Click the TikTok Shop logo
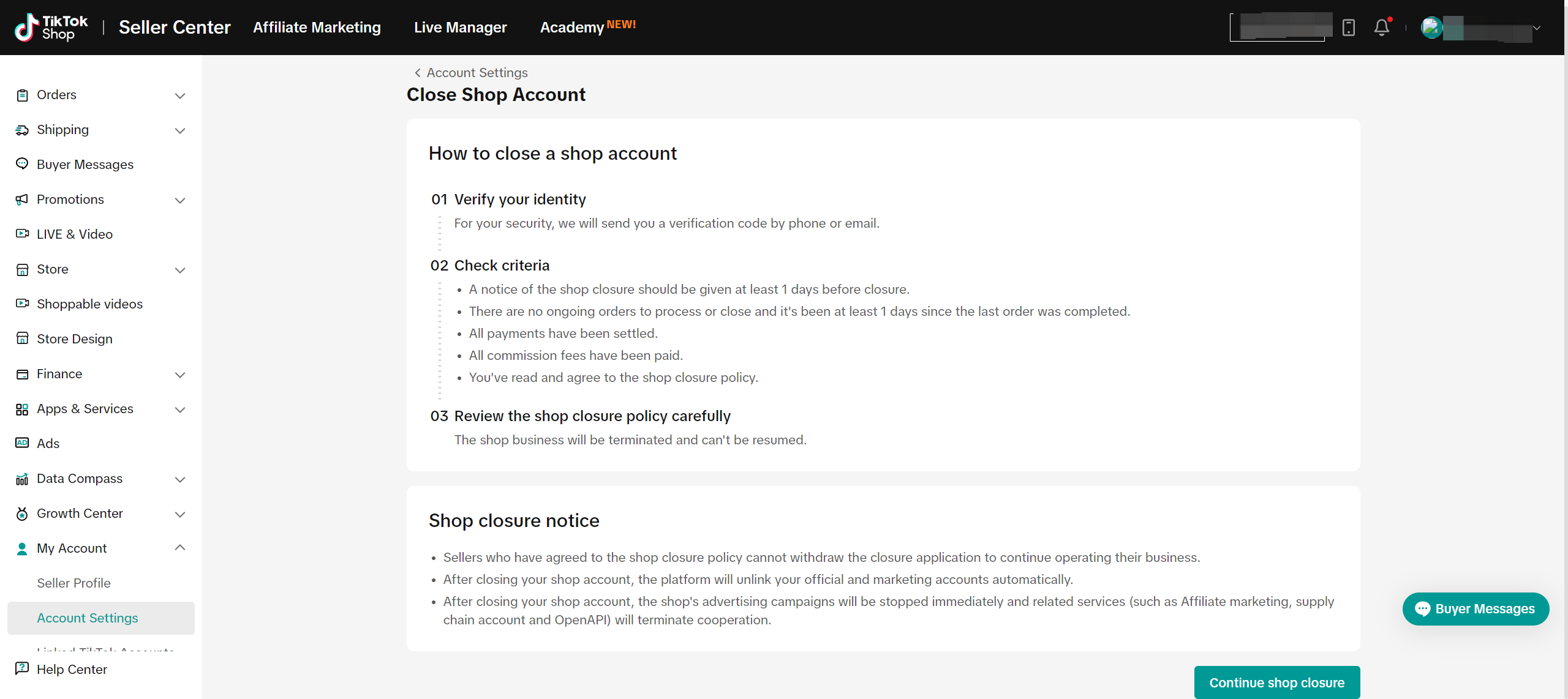1568x699 pixels. tap(51, 28)
